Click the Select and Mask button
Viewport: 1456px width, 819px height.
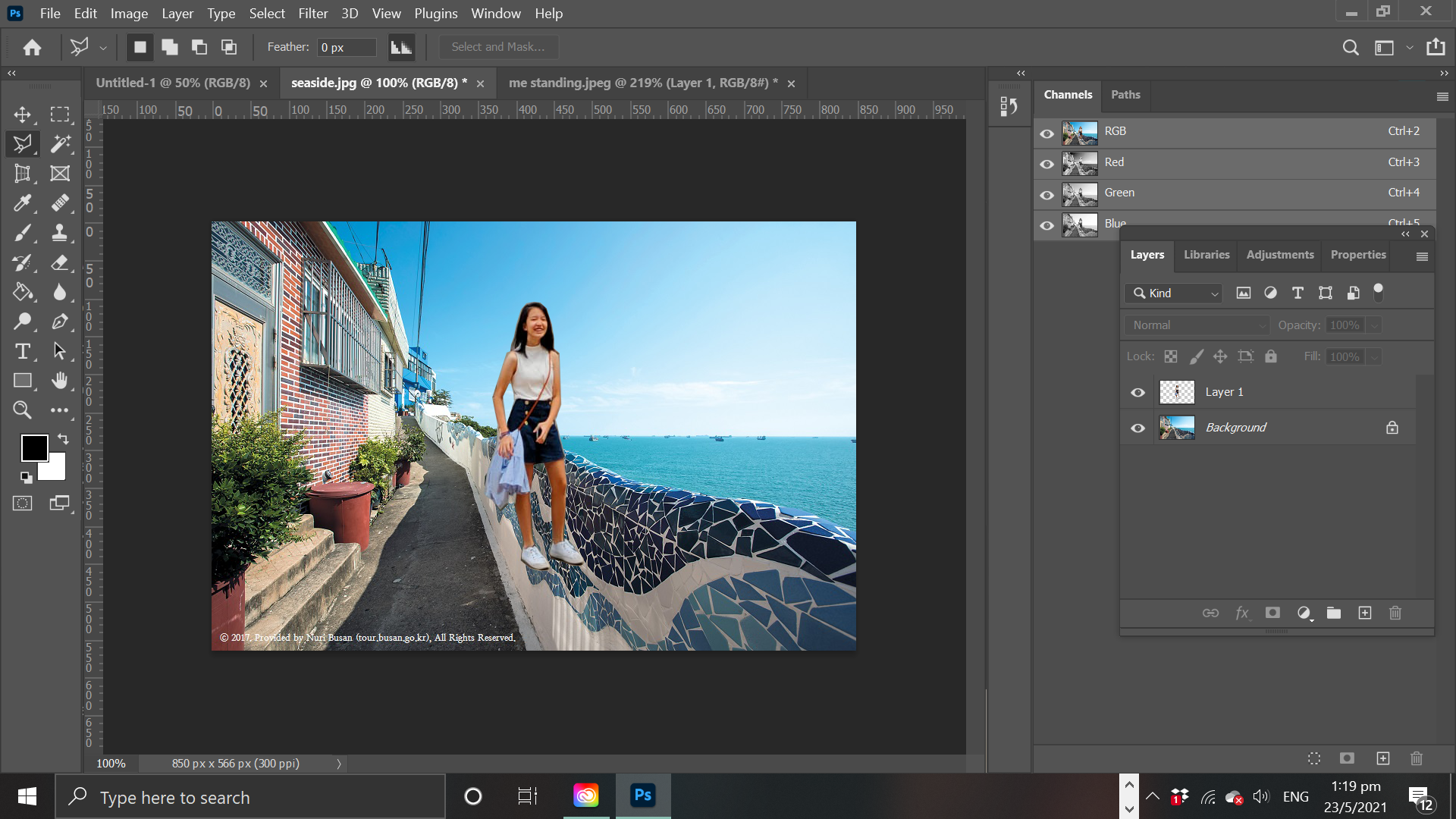point(498,47)
